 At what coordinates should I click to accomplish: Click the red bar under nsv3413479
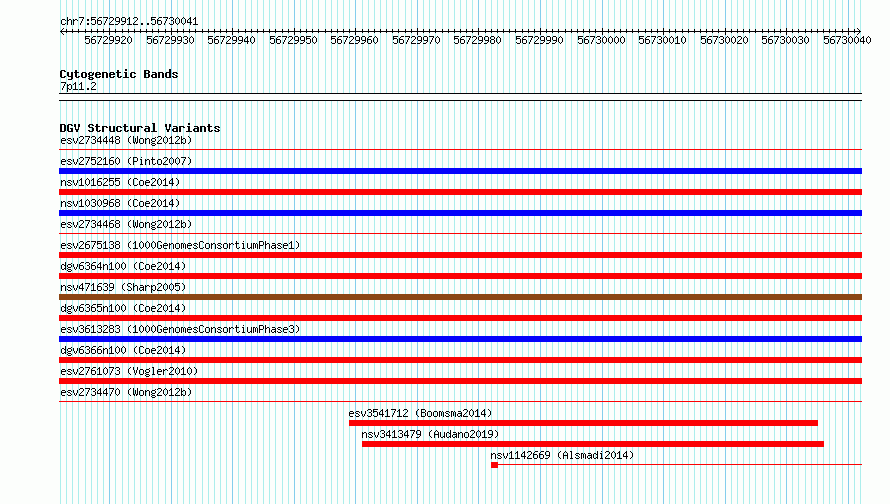click(x=593, y=444)
